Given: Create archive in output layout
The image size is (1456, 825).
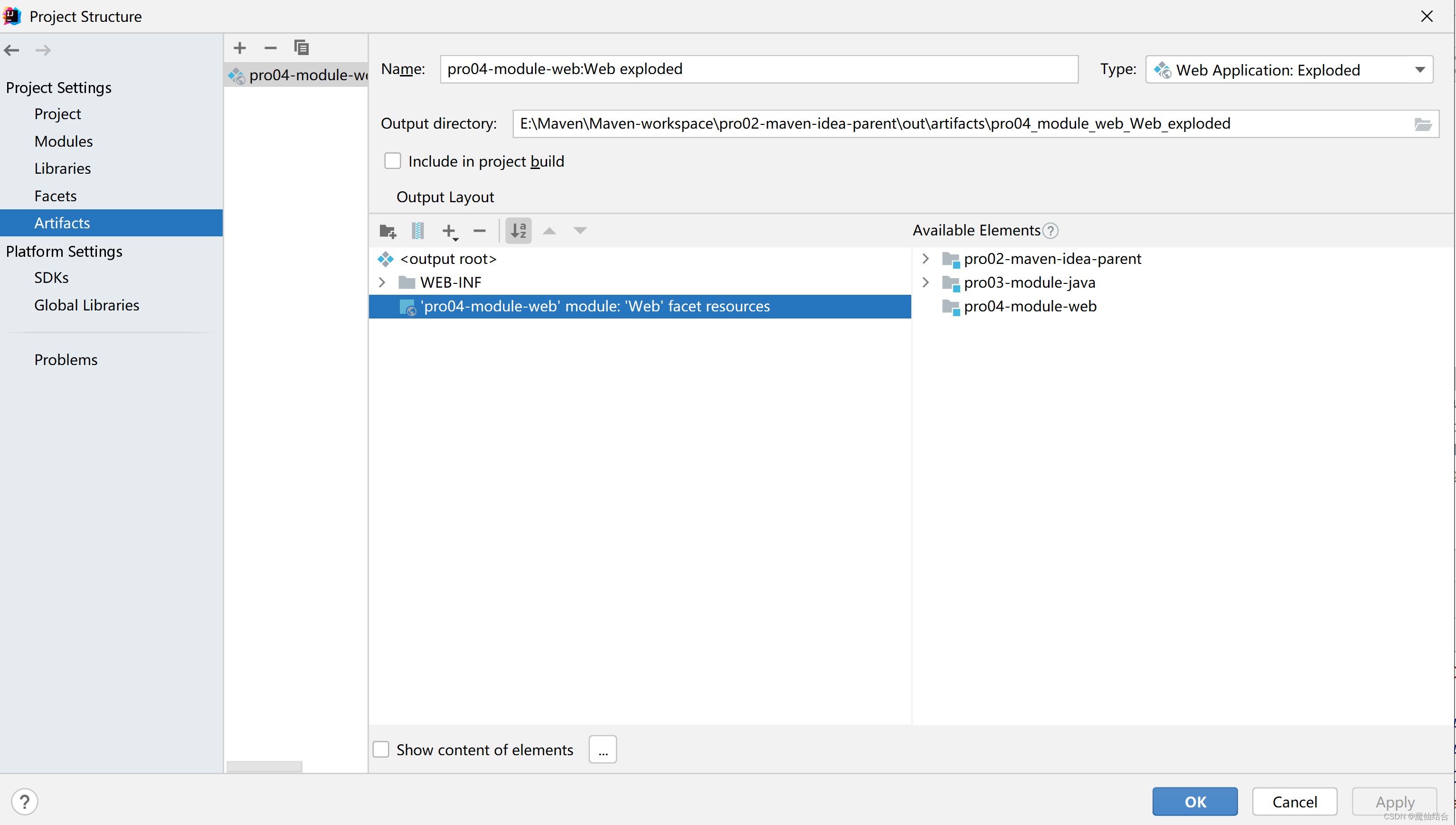Looking at the screenshot, I should [418, 231].
